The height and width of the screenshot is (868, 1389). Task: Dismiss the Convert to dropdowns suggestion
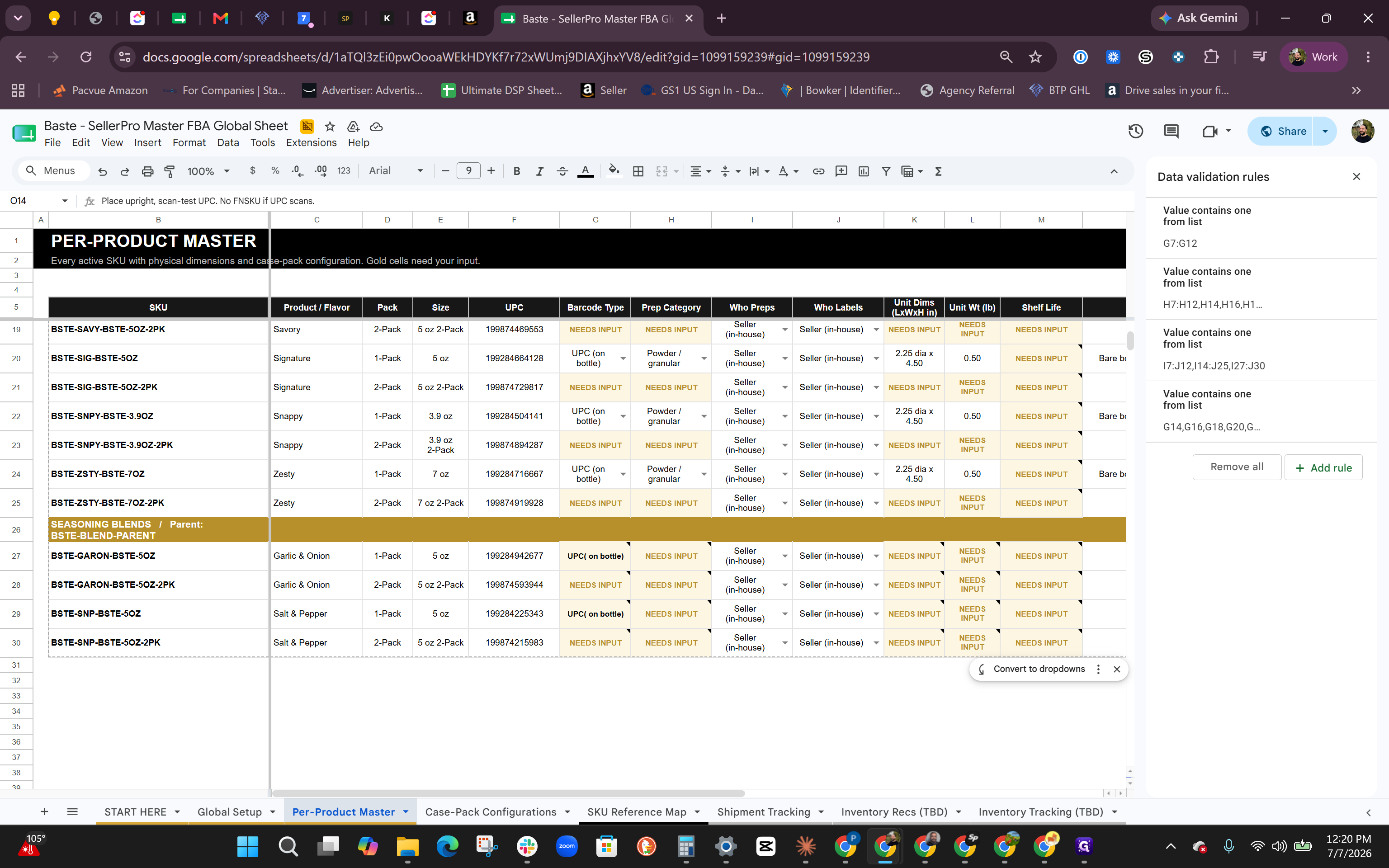(x=1116, y=669)
